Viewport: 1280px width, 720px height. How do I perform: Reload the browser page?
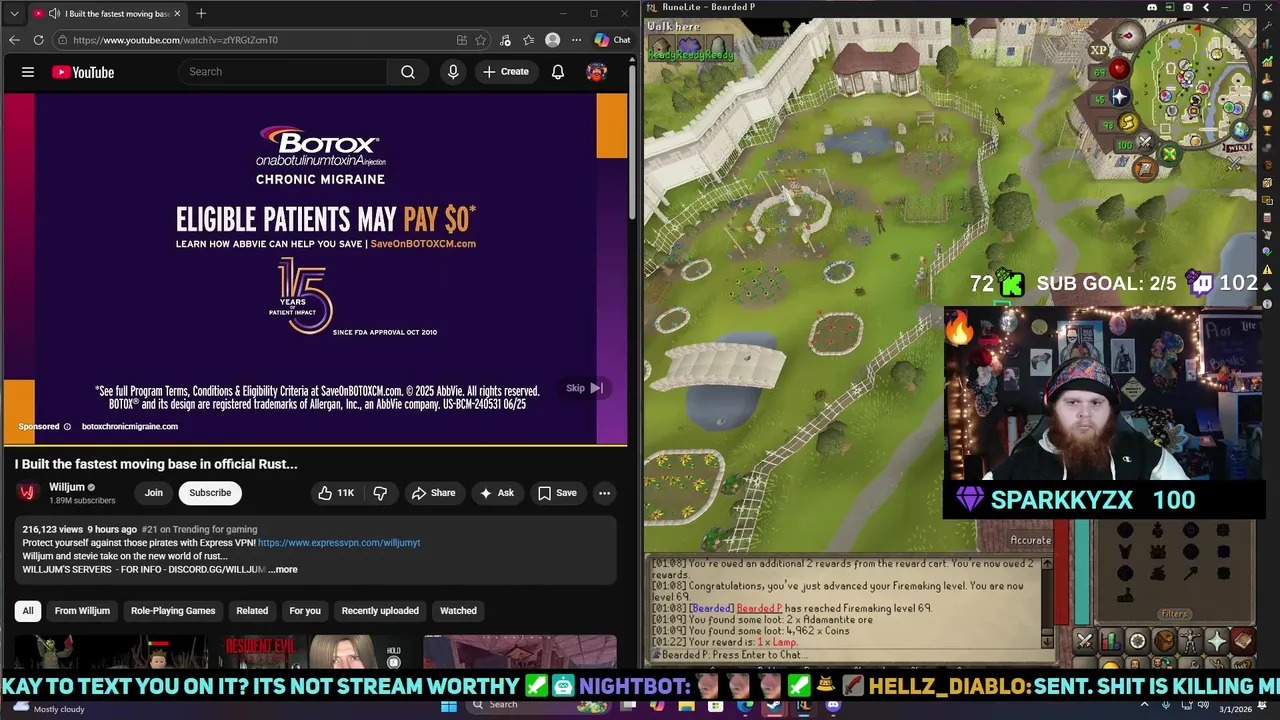[38, 40]
